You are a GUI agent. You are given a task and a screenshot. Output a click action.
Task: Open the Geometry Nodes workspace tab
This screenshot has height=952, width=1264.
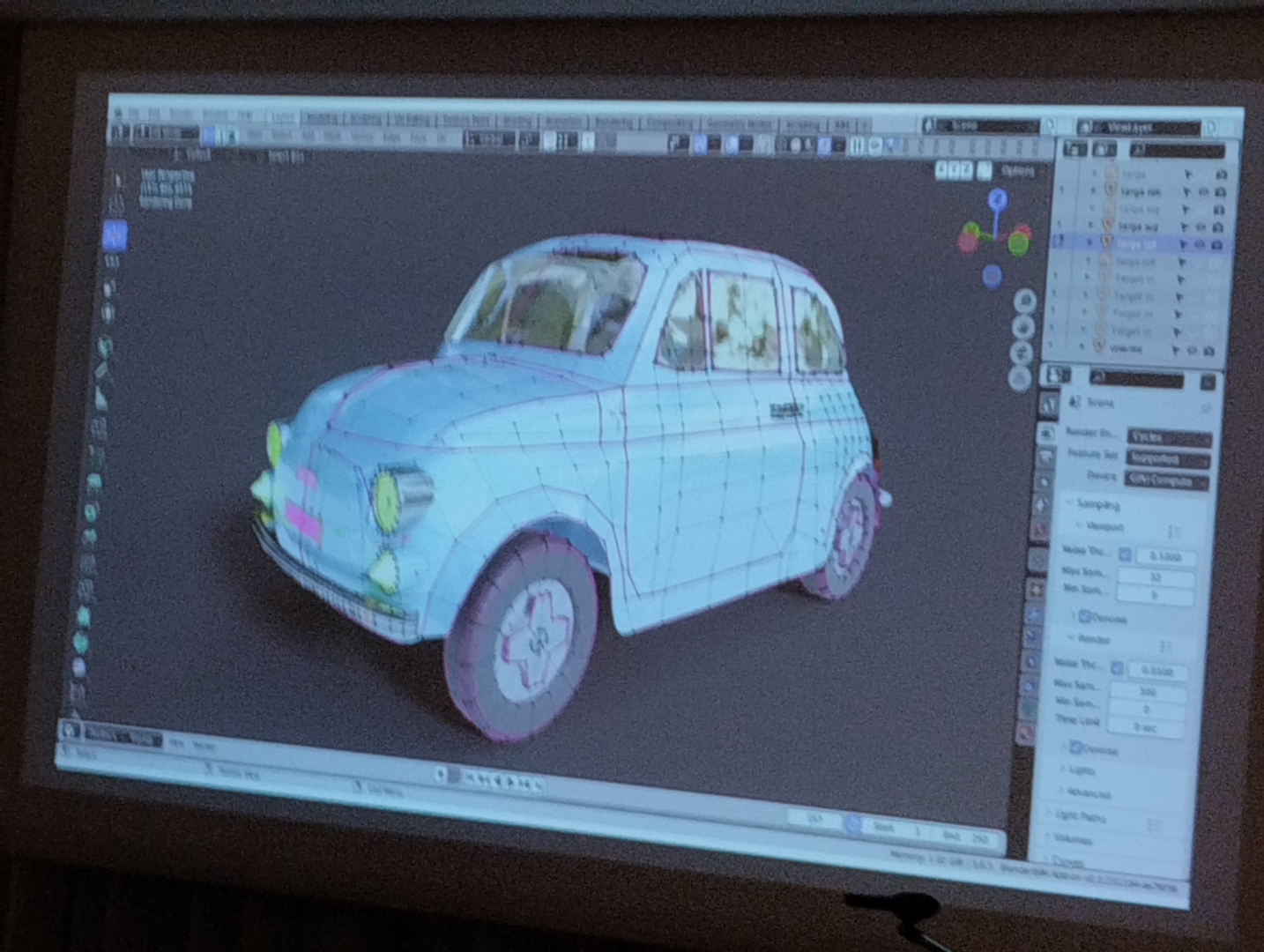739,123
